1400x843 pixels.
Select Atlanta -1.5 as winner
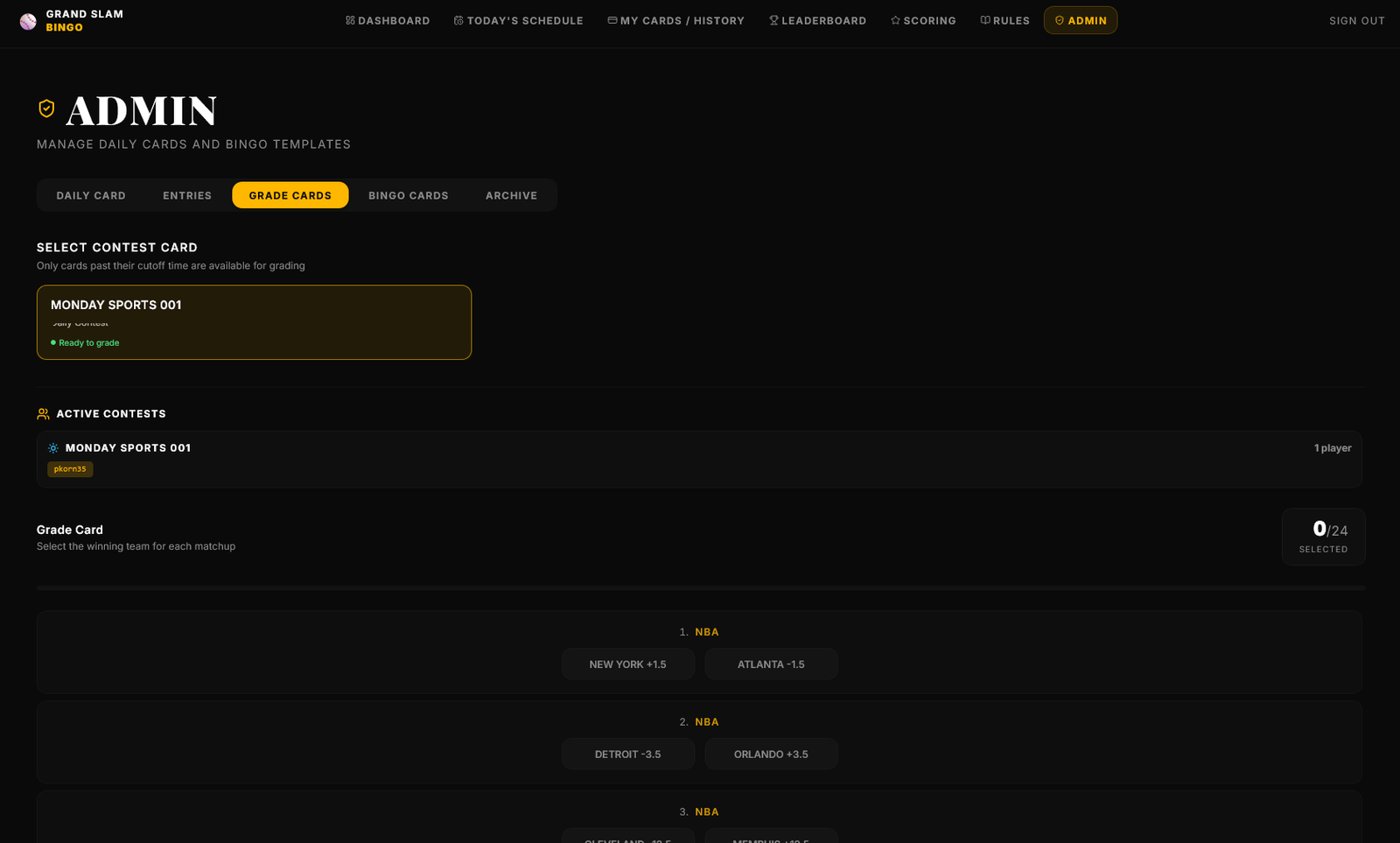(771, 664)
